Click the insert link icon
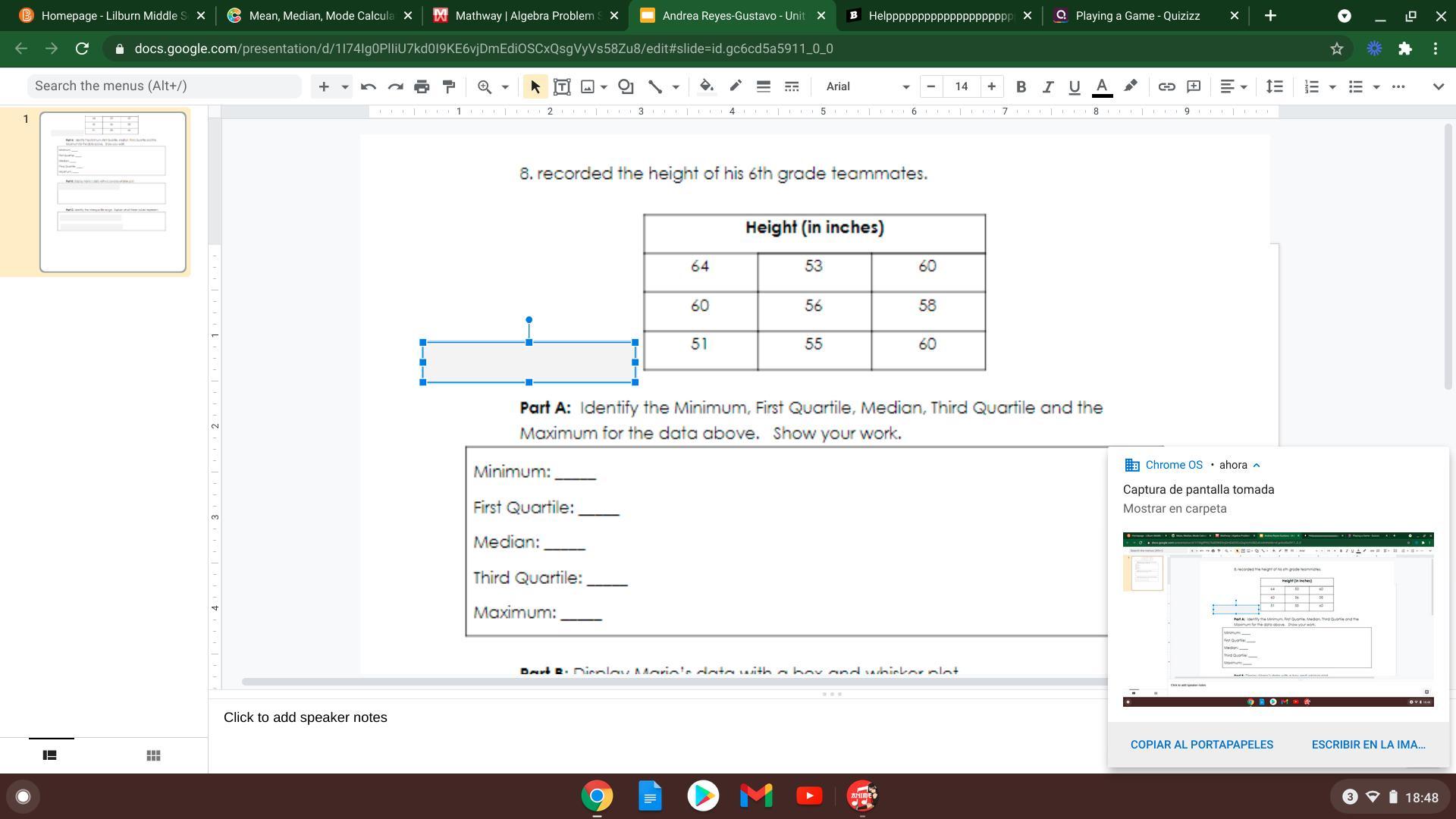1456x819 pixels. [x=1166, y=86]
